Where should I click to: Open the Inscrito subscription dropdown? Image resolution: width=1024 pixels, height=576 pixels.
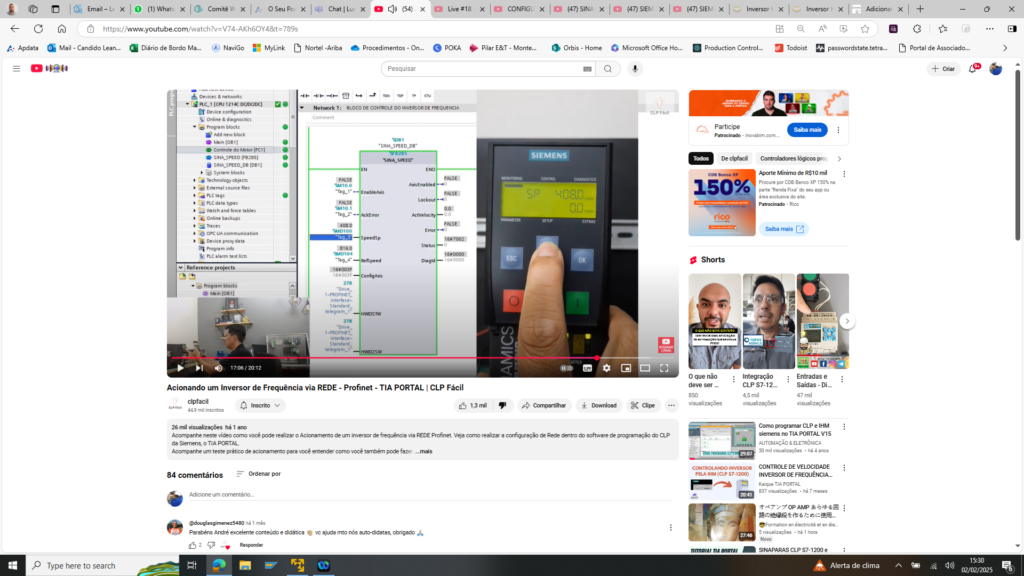pos(260,406)
